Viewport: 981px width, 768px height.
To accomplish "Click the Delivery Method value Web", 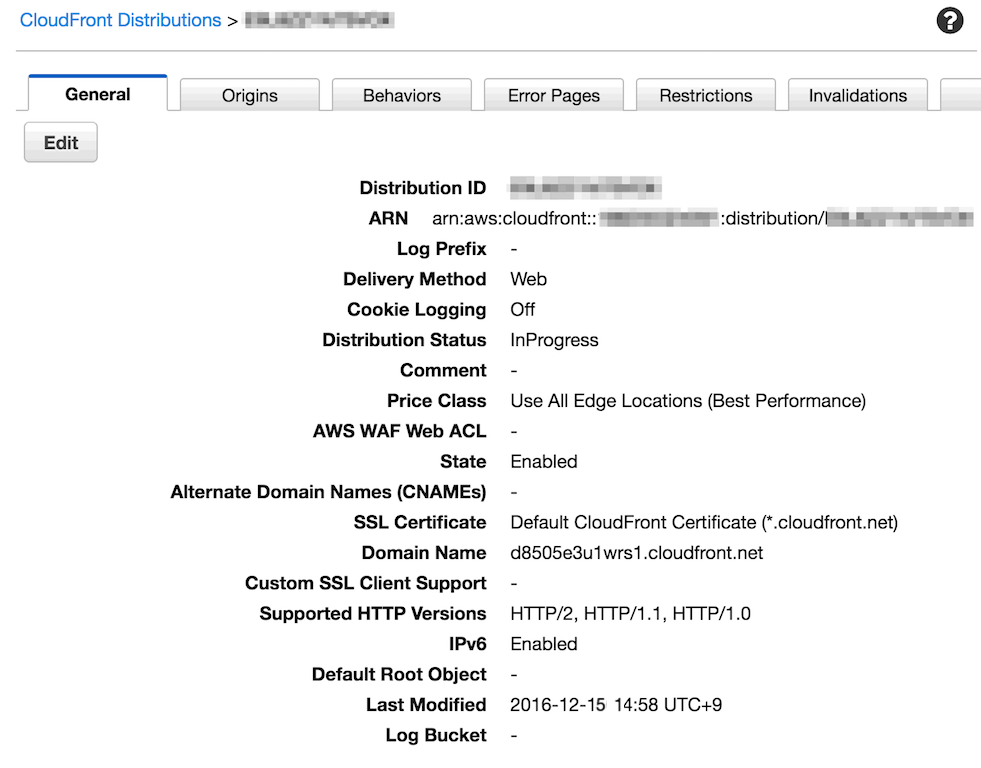I will coord(529,279).
